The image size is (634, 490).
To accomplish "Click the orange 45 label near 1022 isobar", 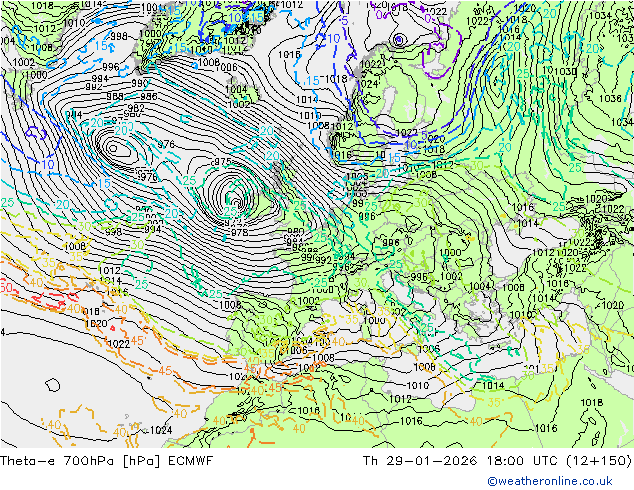I will [137, 340].
